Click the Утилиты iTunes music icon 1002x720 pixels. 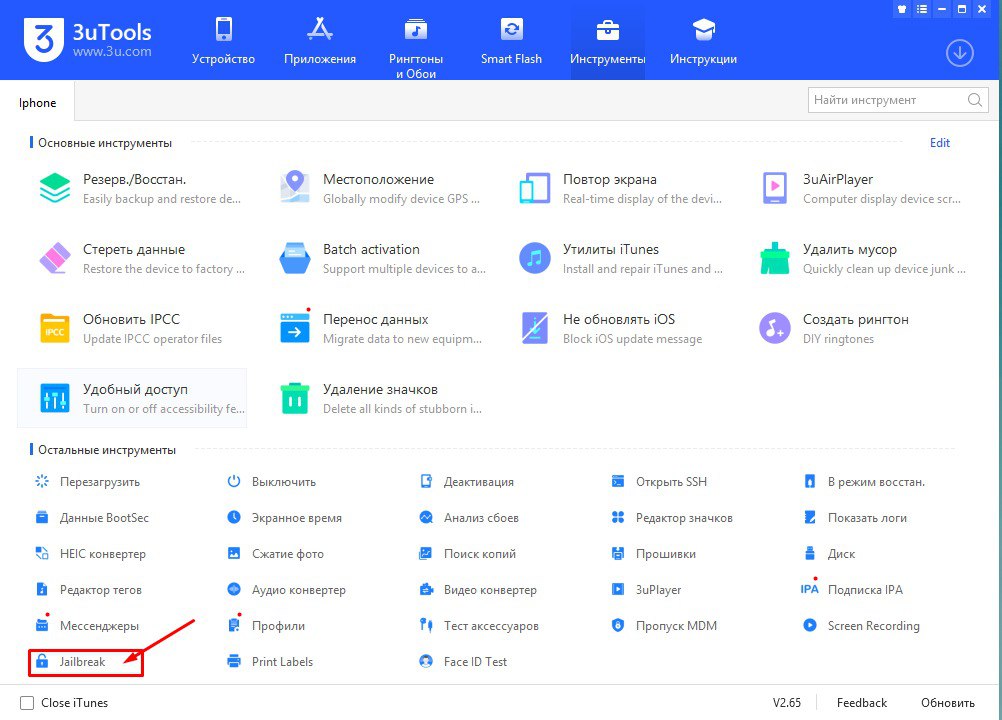(x=535, y=258)
